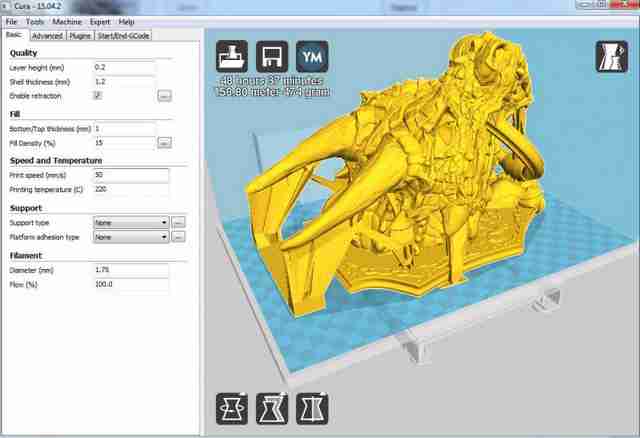Open the Tools menu
This screenshot has width=640, height=438.
(35, 22)
